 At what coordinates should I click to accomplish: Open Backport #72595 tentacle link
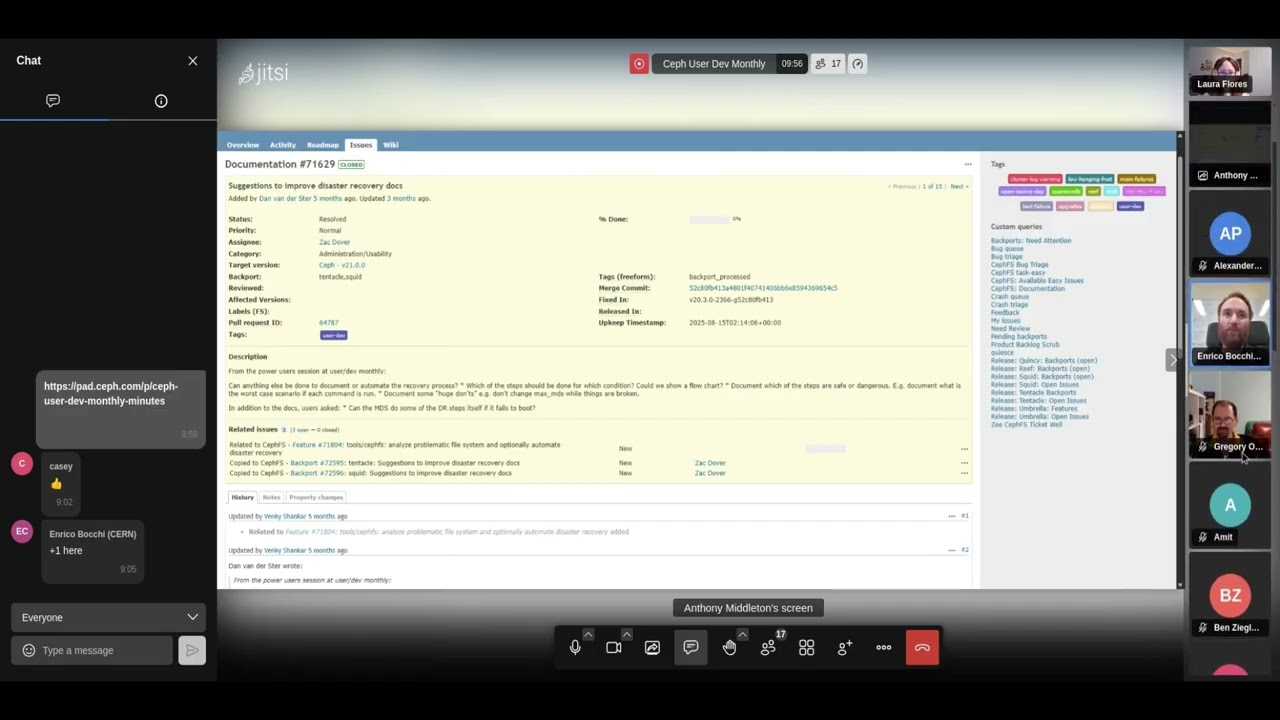click(x=317, y=463)
